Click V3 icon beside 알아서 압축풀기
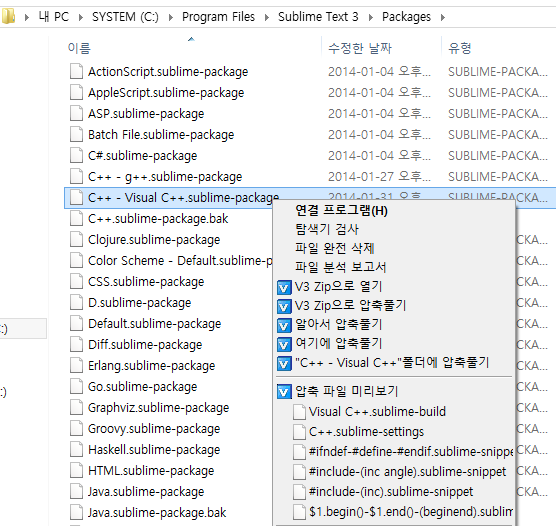 (x=284, y=325)
